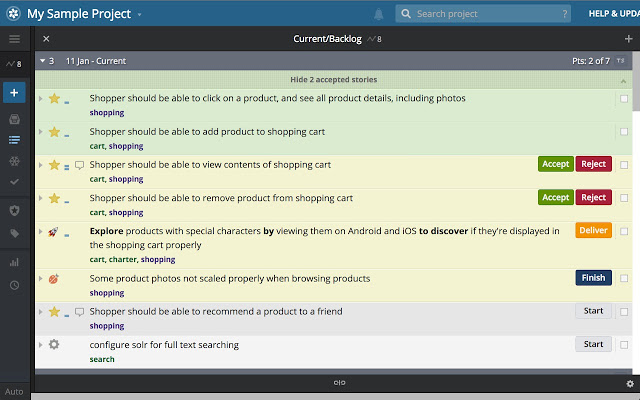The height and width of the screenshot is (400, 640).
Task: Accept the 'remove product from shopping cart' story
Action: click(x=556, y=198)
